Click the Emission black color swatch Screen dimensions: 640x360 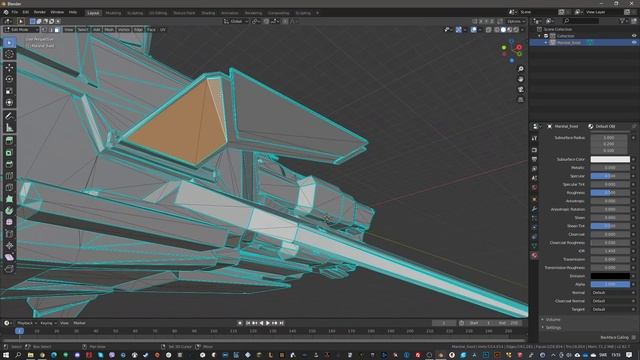610,276
